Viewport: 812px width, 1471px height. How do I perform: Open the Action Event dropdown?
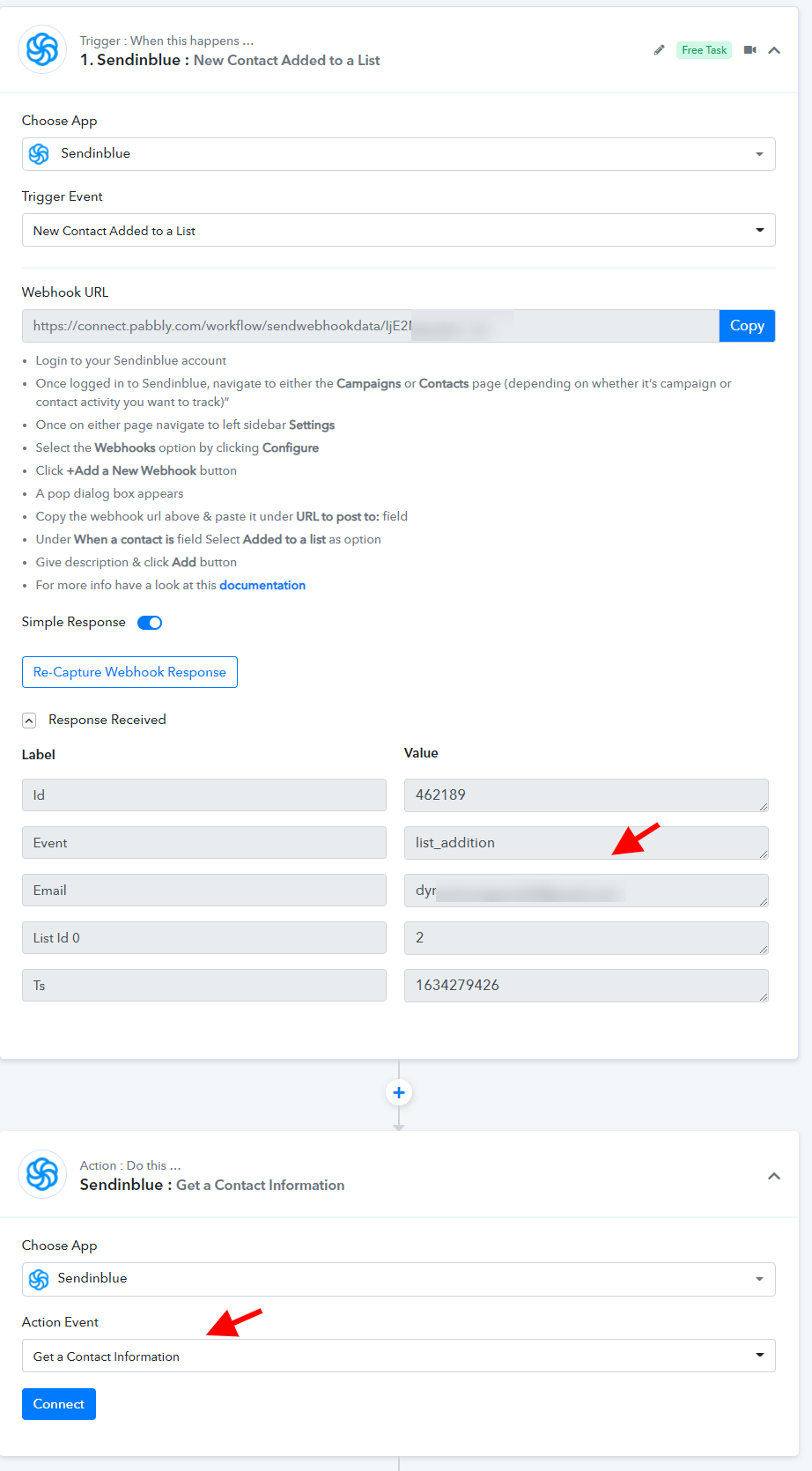pos(399,1356)
